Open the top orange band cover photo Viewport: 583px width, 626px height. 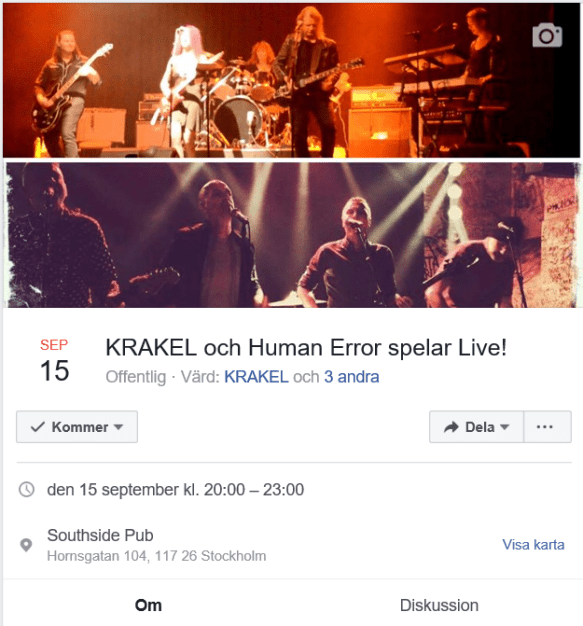point(292,80)
